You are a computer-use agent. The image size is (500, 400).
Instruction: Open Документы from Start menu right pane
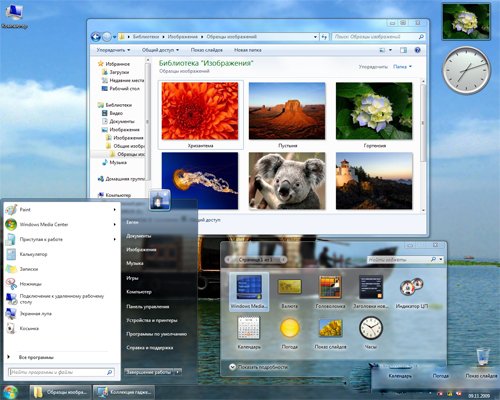coord(139,236)
